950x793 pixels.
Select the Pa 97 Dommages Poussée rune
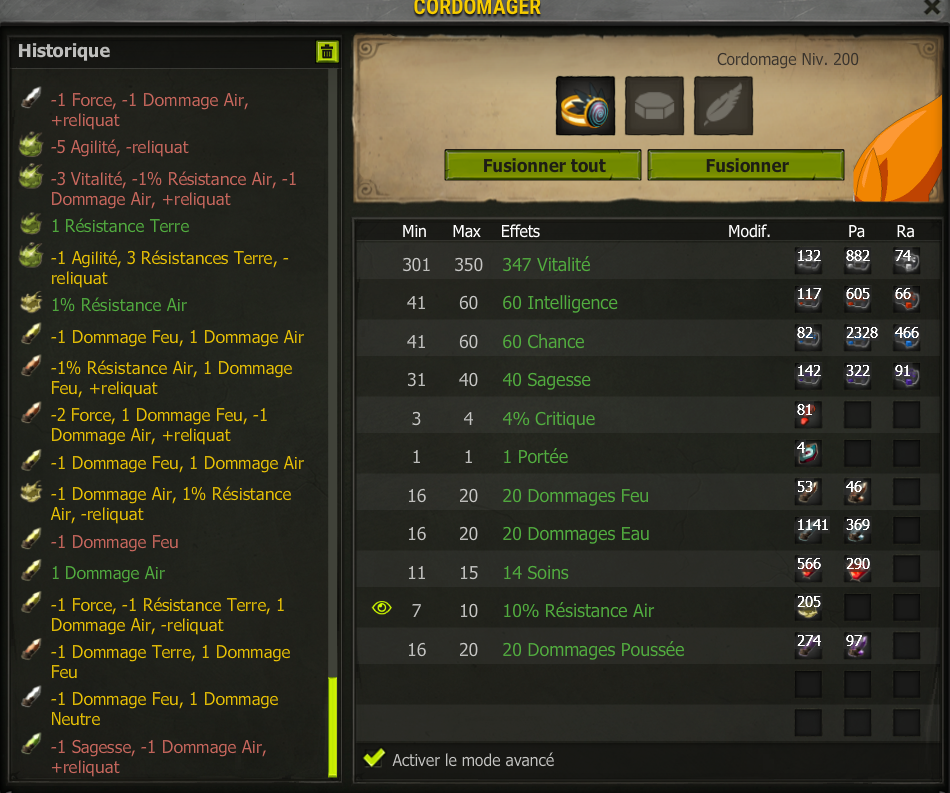point(857,645)
